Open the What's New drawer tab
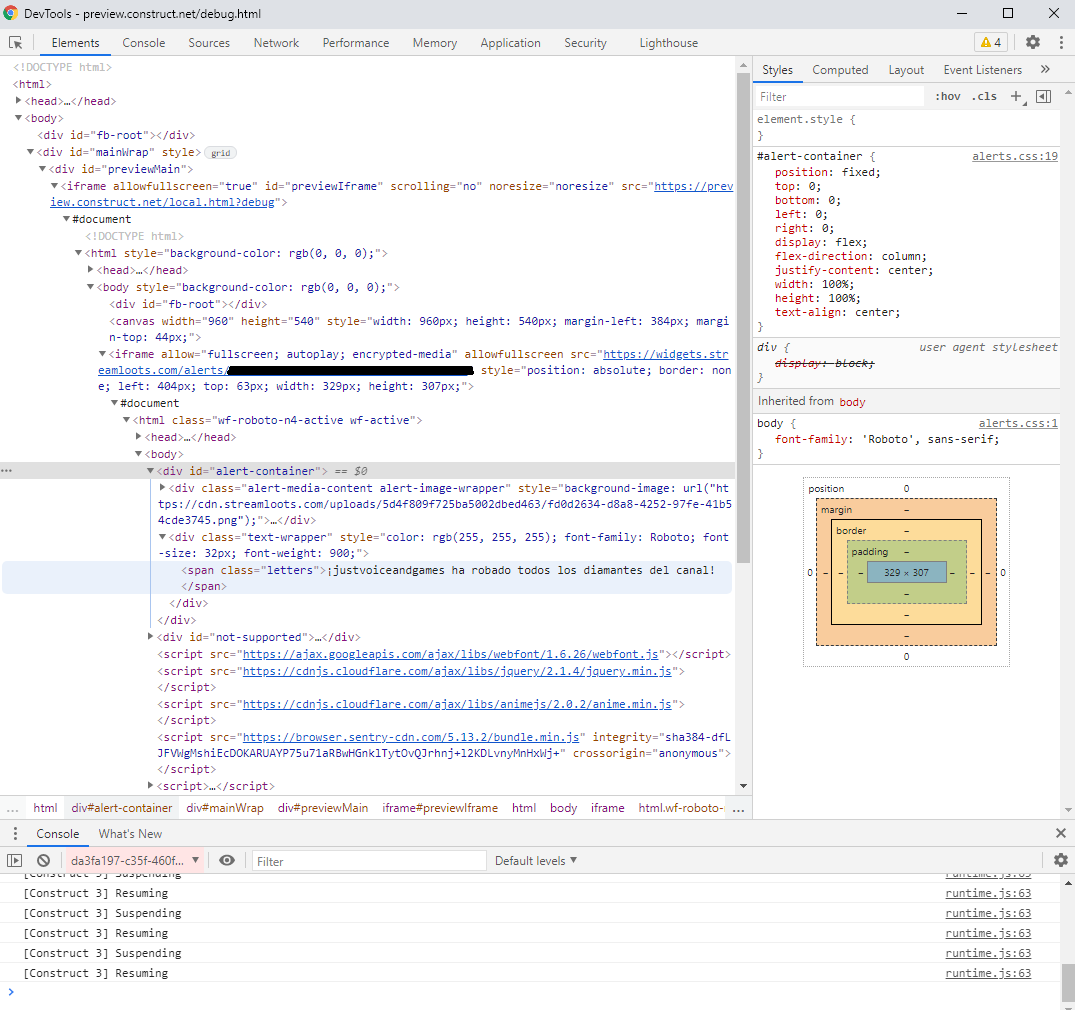Viewport: 1075px width, 1010px height. coord(130,834)
